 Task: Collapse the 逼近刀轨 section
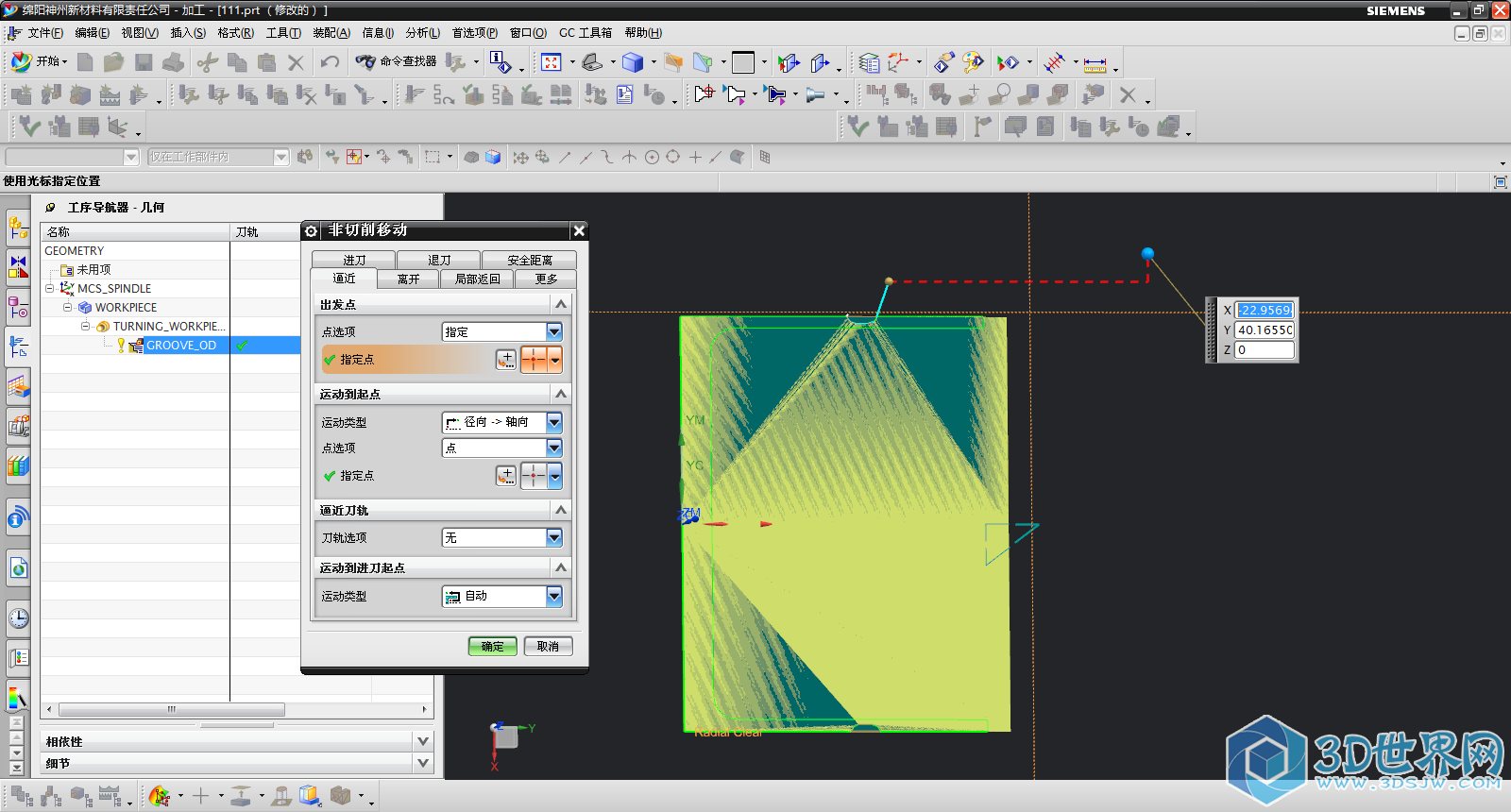561,510
